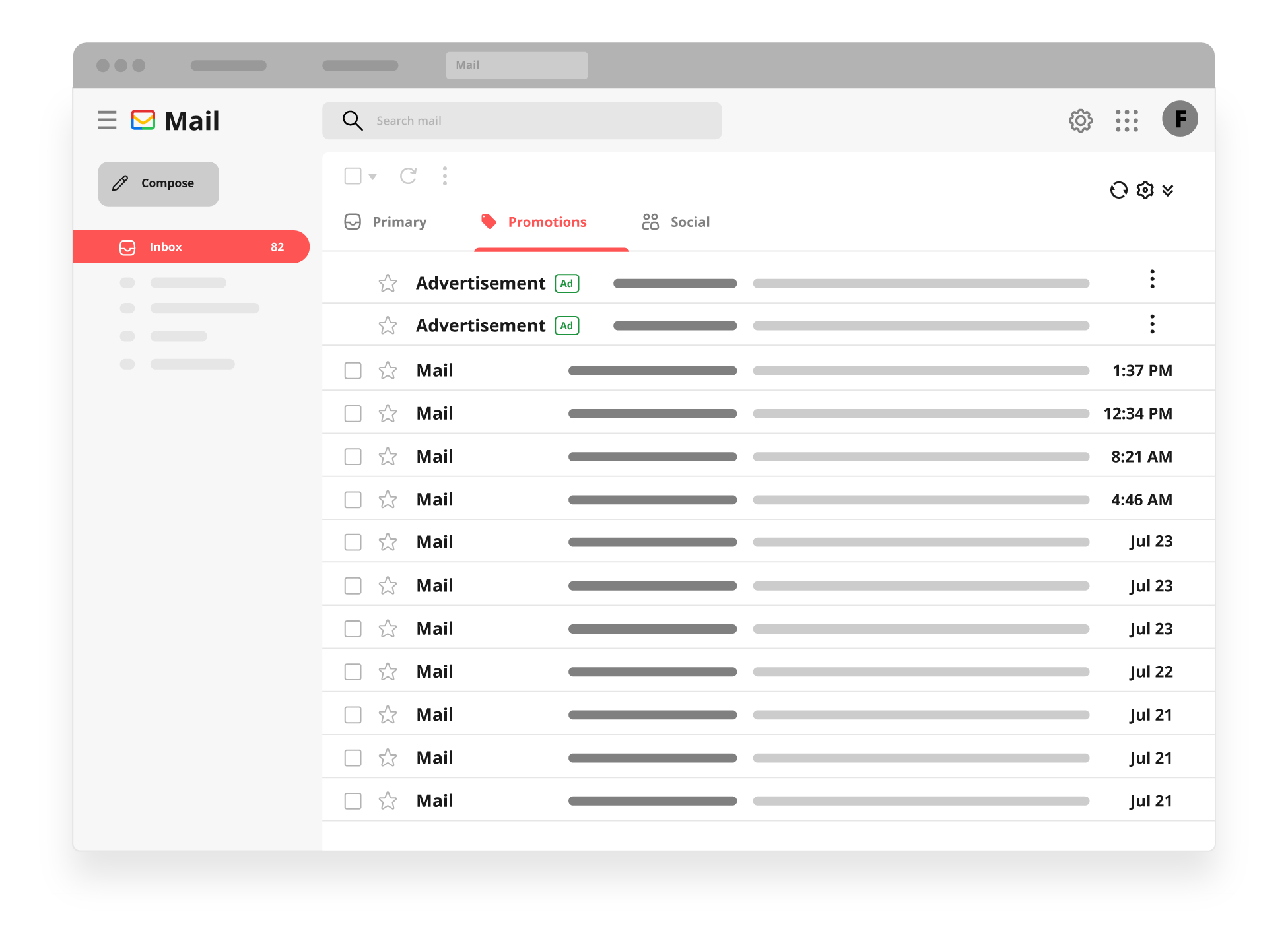The image size is (1288, 943).
Task: Select the 12:34 PM mail checkbox
Action: point(353,414)
